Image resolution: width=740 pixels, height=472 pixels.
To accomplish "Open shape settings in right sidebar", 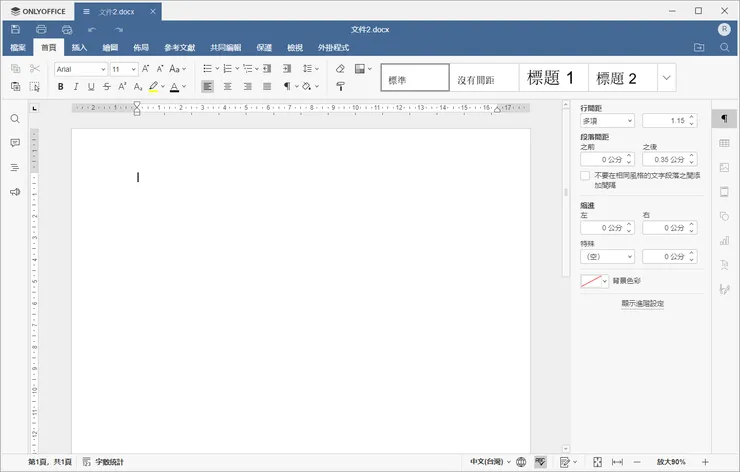I will (724, 216).
